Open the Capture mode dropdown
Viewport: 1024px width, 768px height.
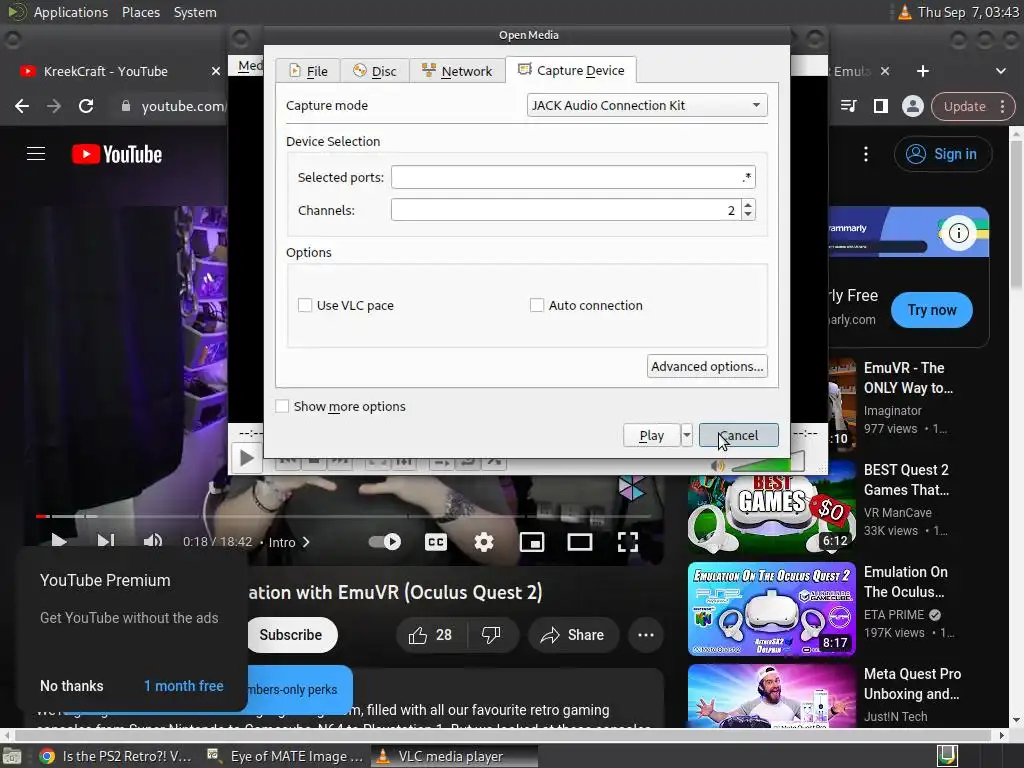pyautogui.click(x=647, y=105)
